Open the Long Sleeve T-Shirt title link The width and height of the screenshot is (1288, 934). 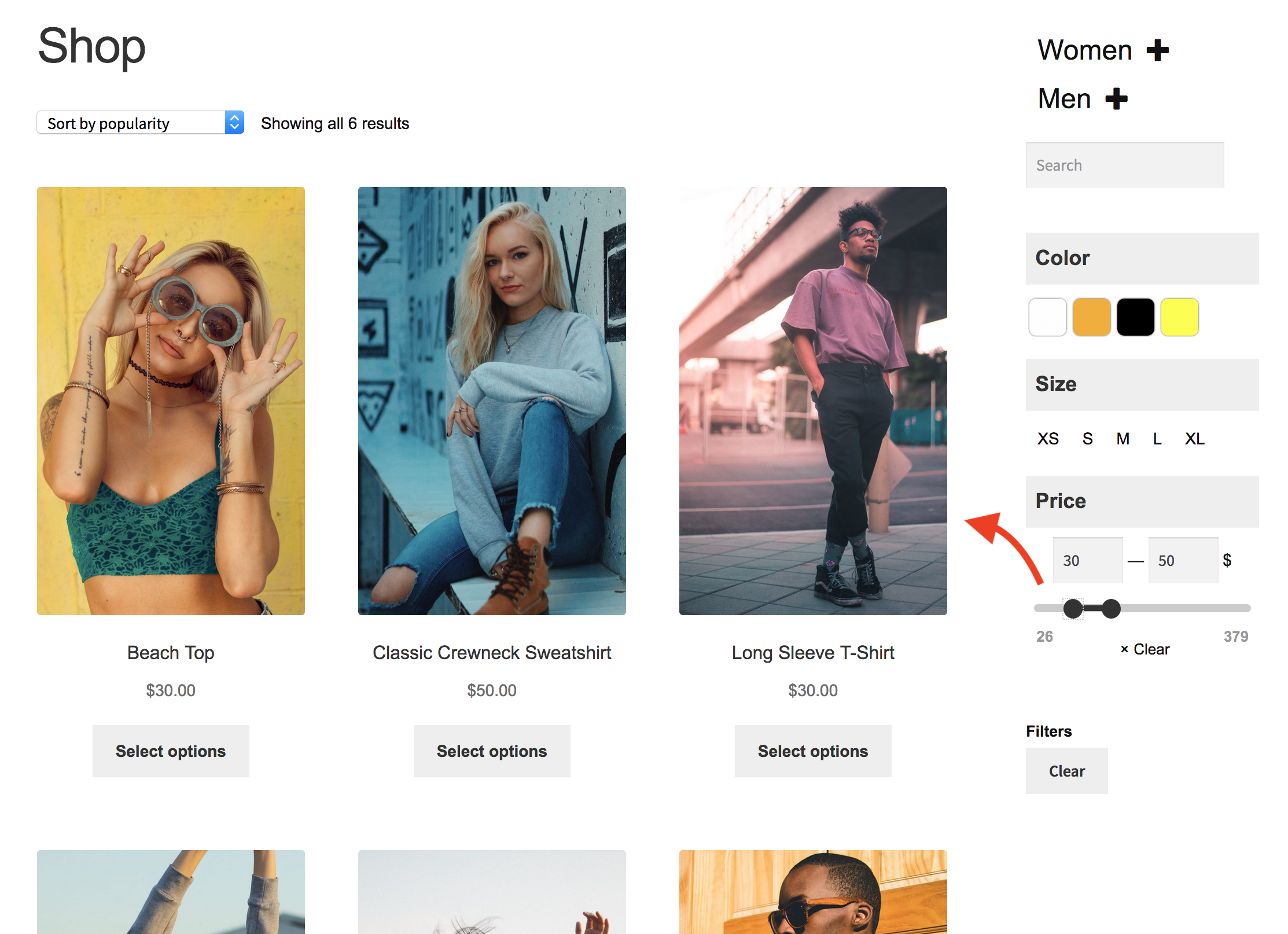click(812, 653)
